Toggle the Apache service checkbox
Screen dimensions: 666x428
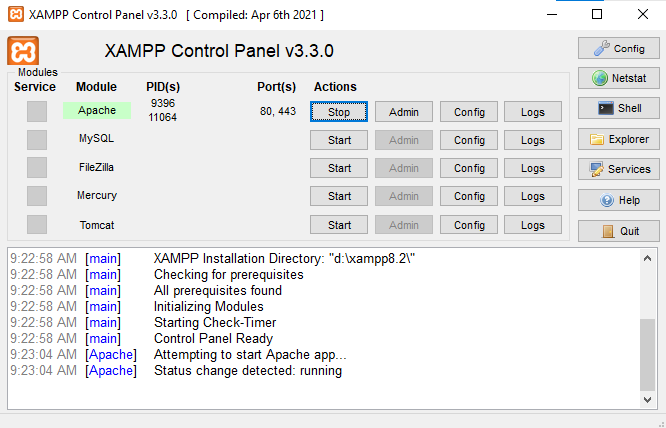37,111
